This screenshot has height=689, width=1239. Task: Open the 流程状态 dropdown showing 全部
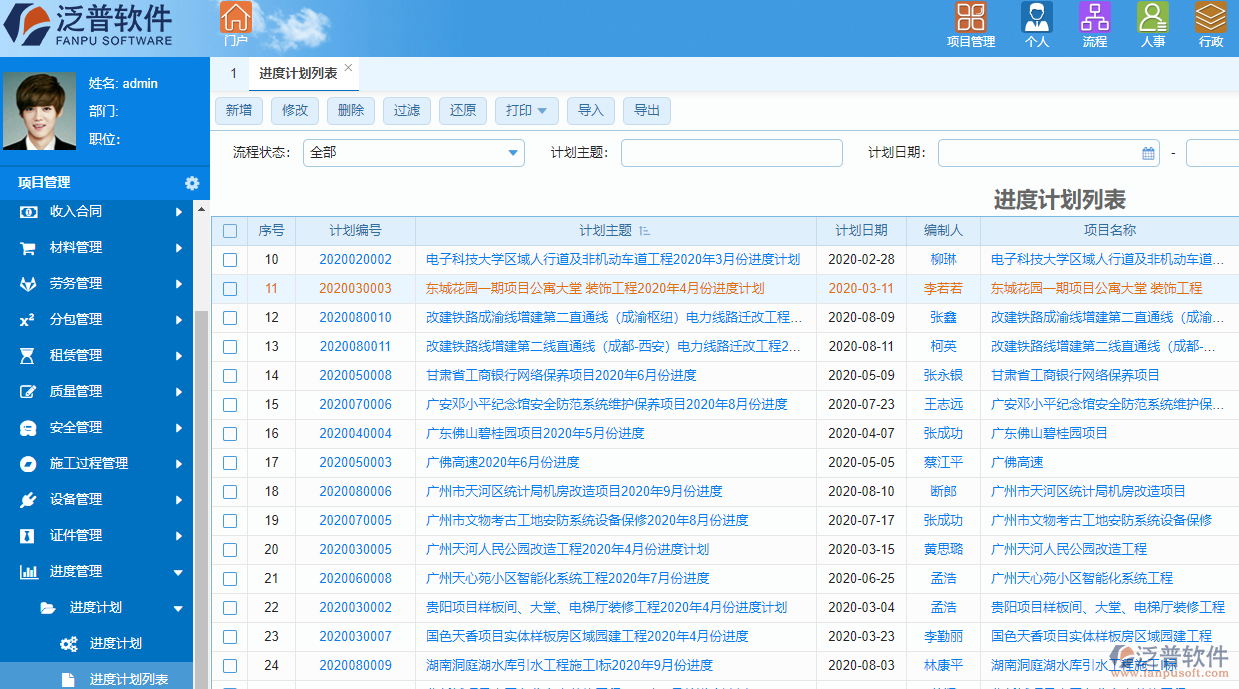coord(413,153)
